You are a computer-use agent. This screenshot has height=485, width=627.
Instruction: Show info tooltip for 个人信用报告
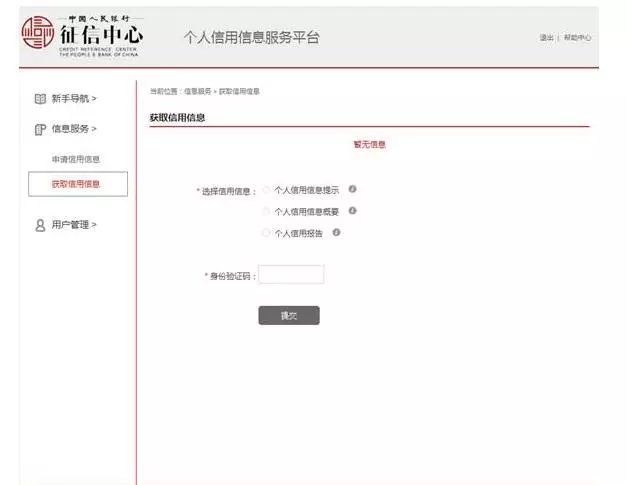point(336,232)
